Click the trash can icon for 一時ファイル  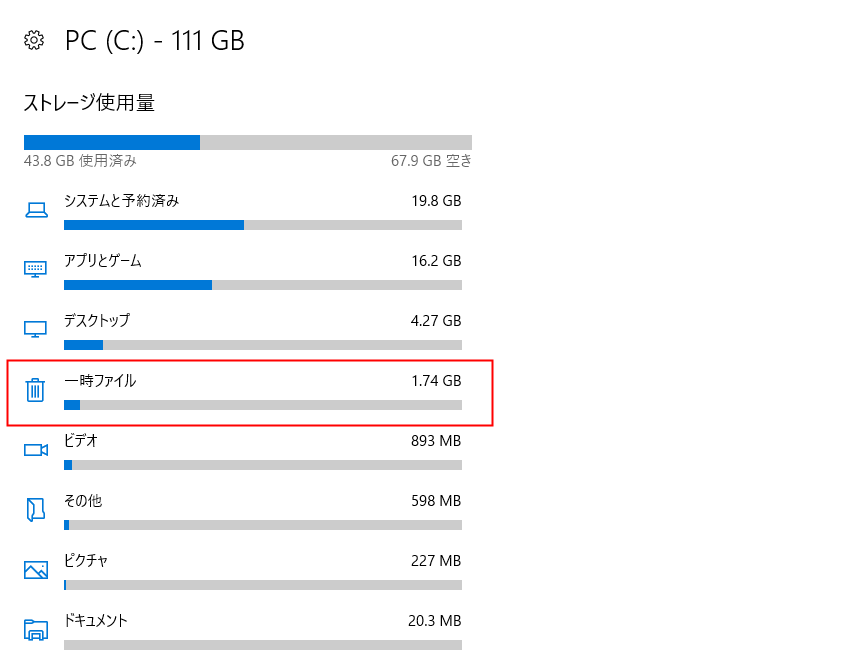36,390
